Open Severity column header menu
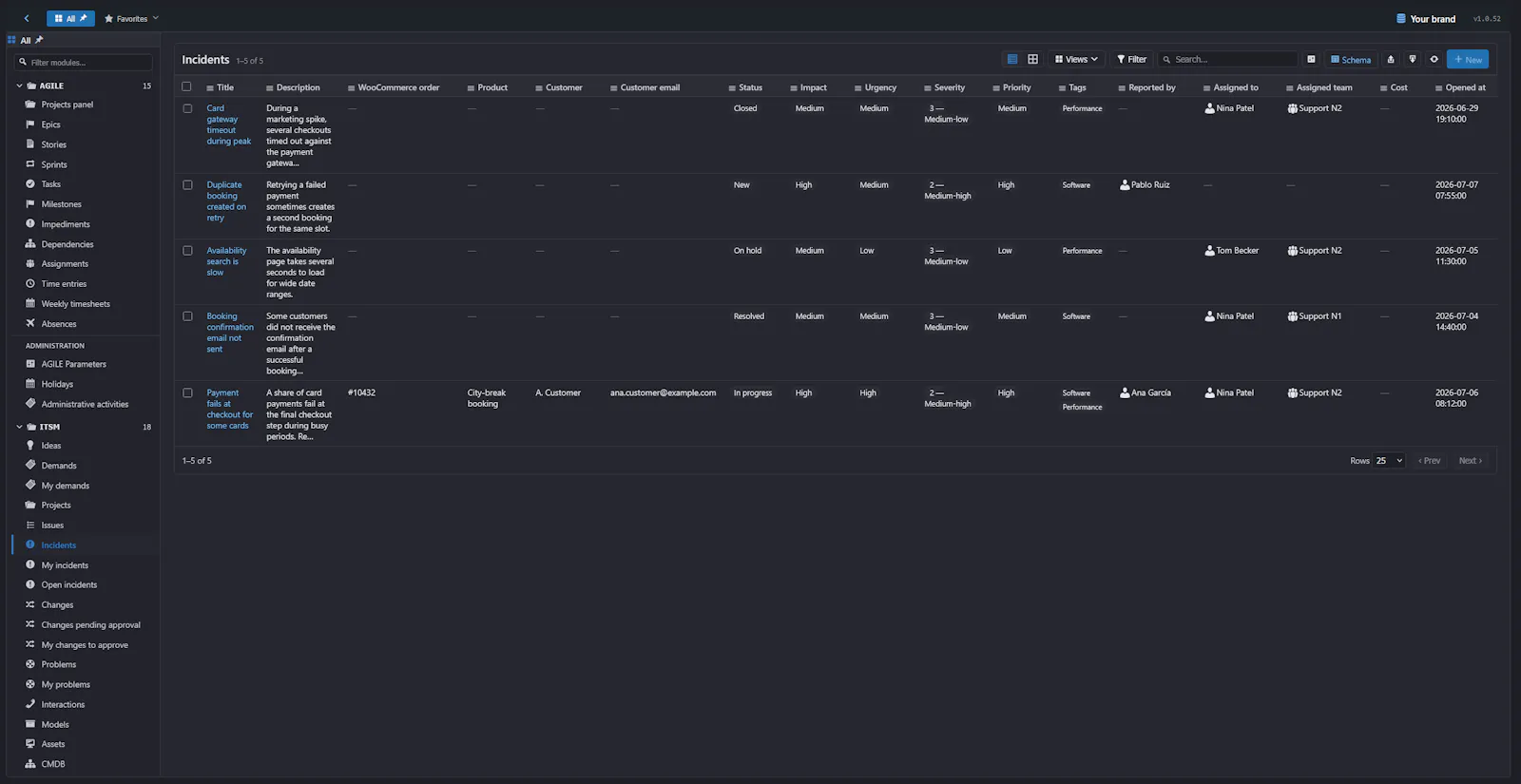 pos(928,87)
